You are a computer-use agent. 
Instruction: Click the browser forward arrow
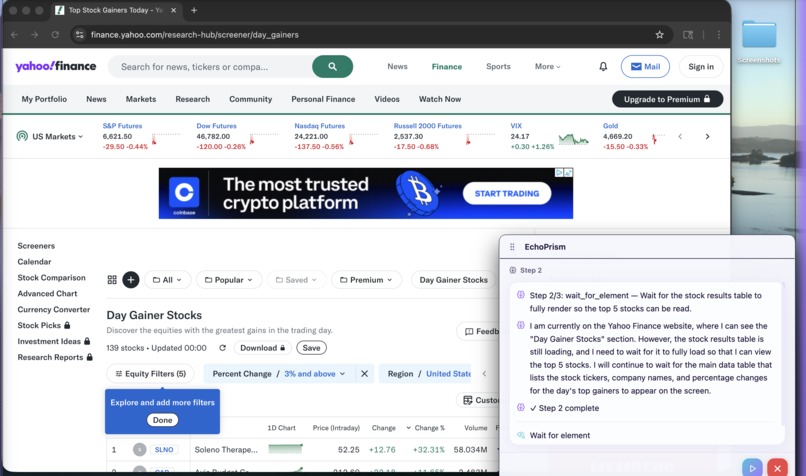(34, 35)
